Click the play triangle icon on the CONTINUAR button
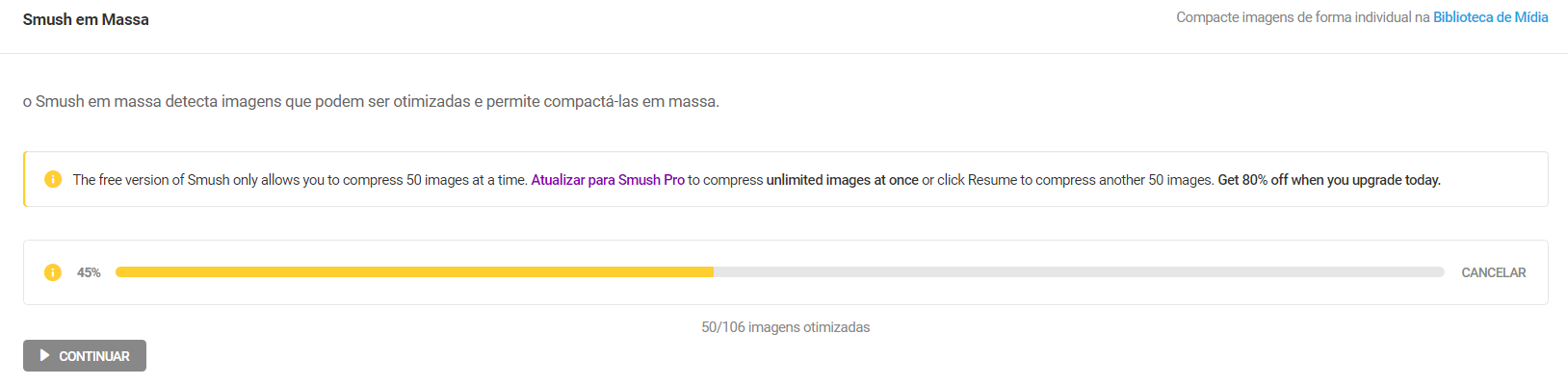 pos(44,355)
